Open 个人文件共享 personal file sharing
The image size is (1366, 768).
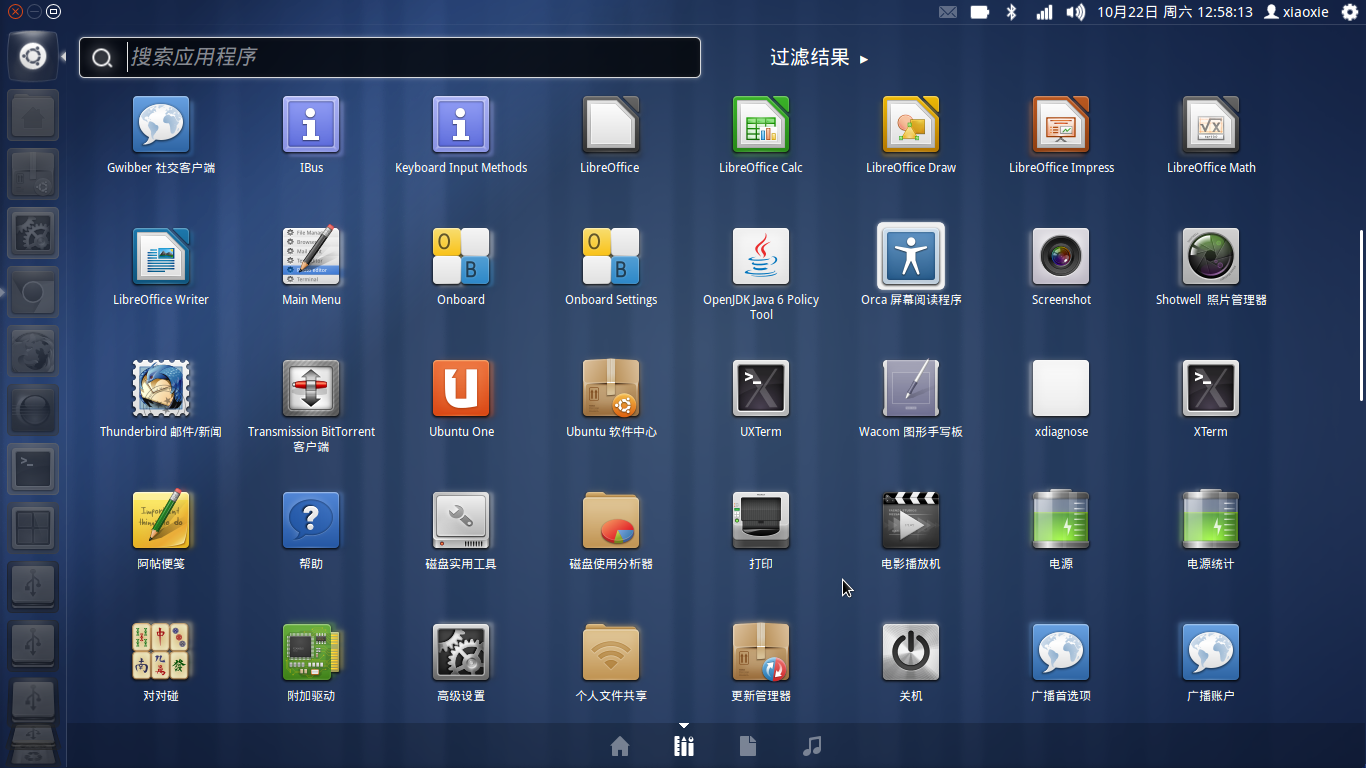click(x=611, y=653)
